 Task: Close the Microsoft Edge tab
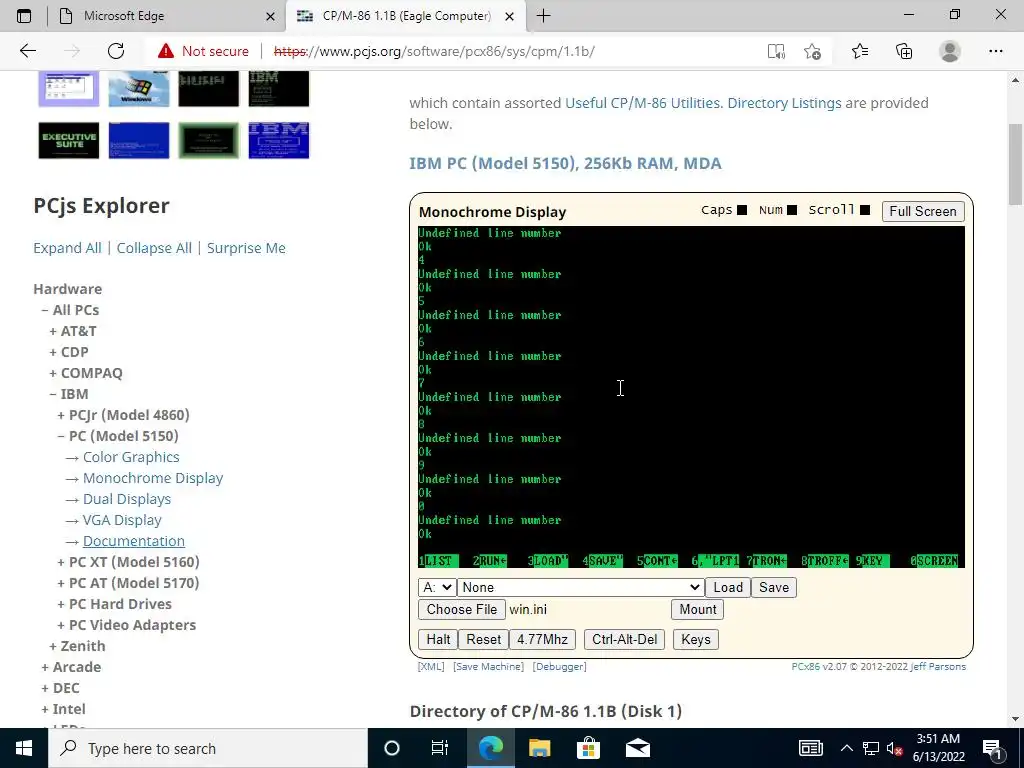[x=270, y=16]
